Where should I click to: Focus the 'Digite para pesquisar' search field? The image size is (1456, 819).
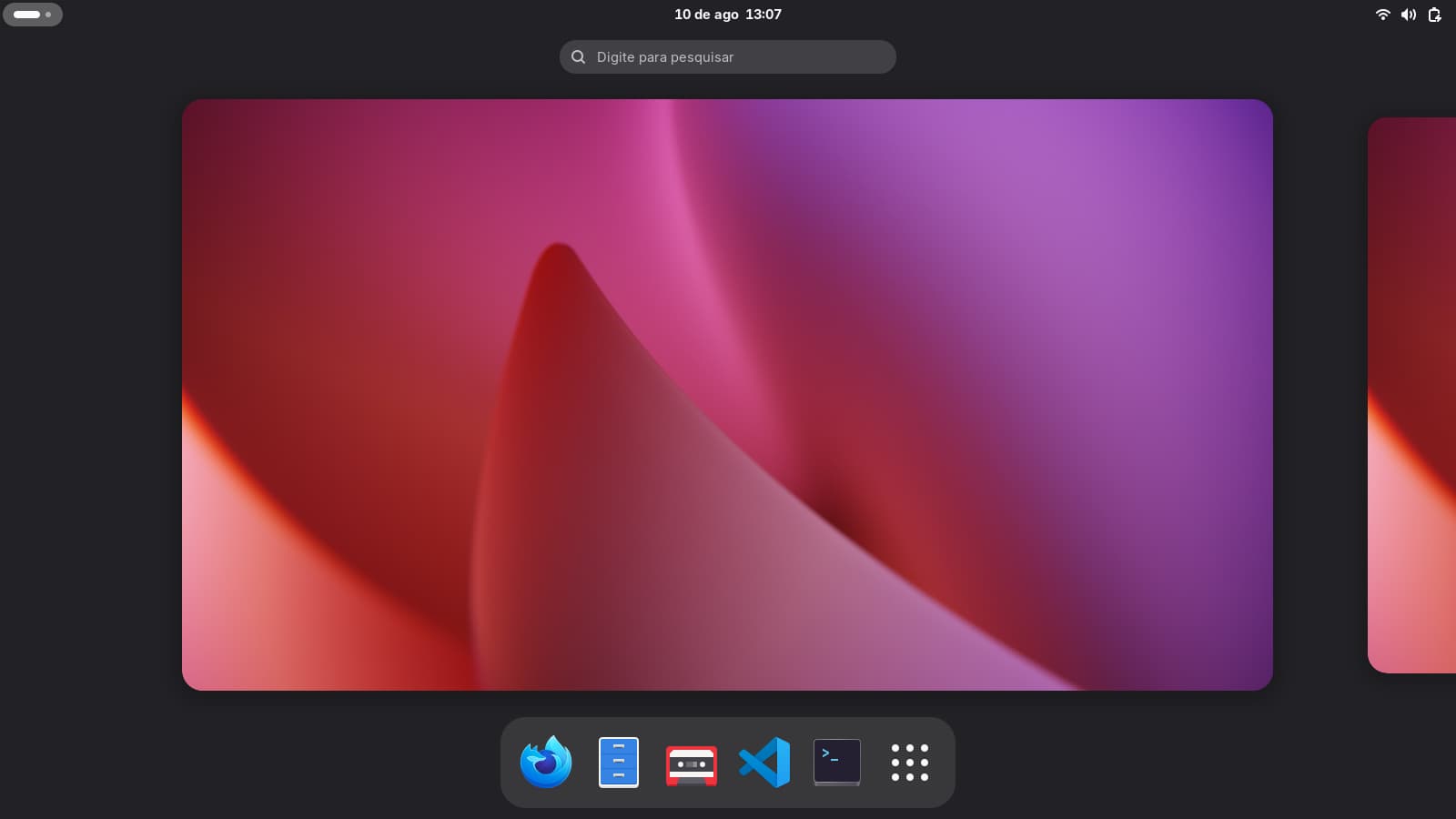[728, 56]
